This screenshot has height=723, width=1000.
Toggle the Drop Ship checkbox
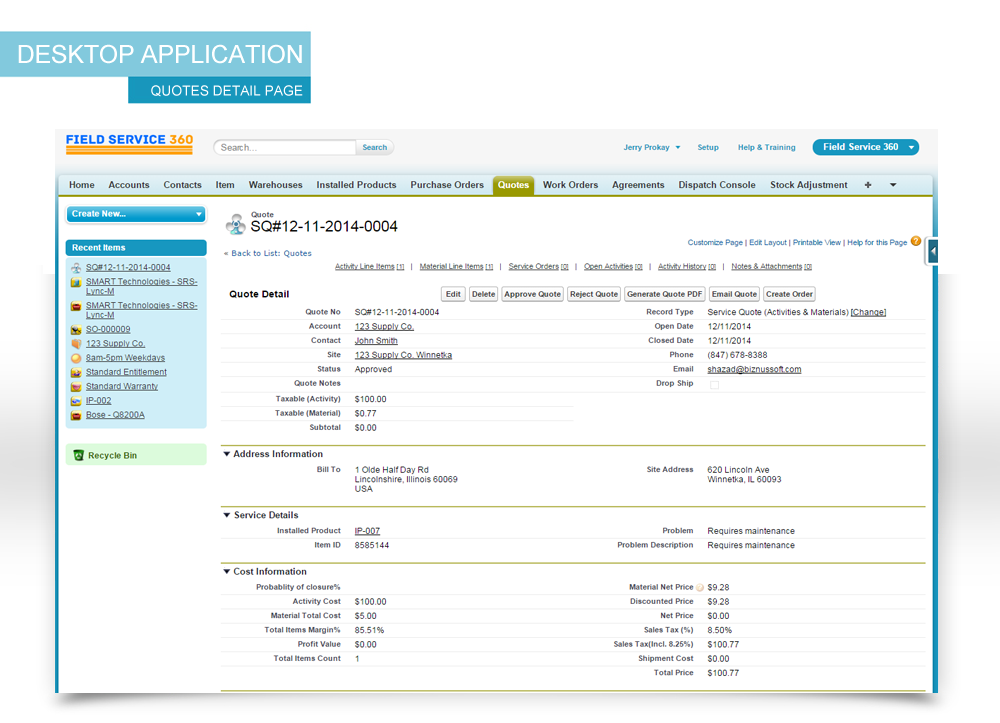tap(713, 384)
